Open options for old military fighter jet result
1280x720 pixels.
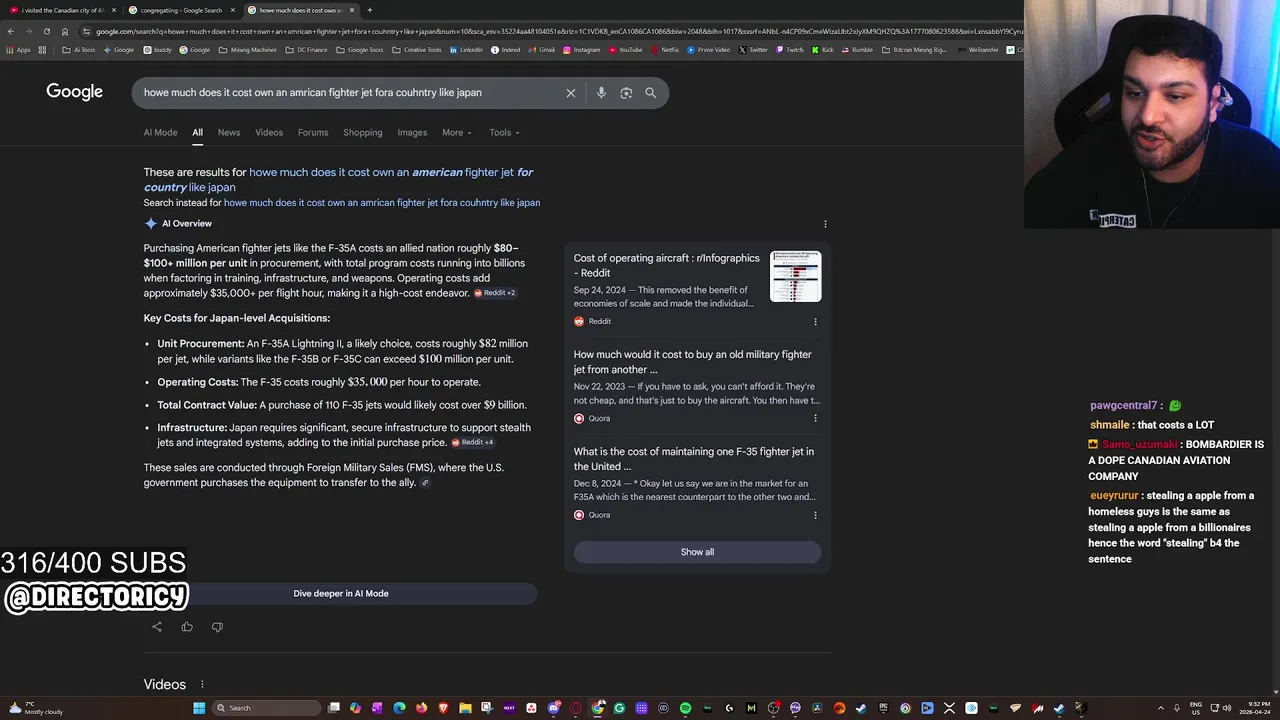tap(815, 418)
